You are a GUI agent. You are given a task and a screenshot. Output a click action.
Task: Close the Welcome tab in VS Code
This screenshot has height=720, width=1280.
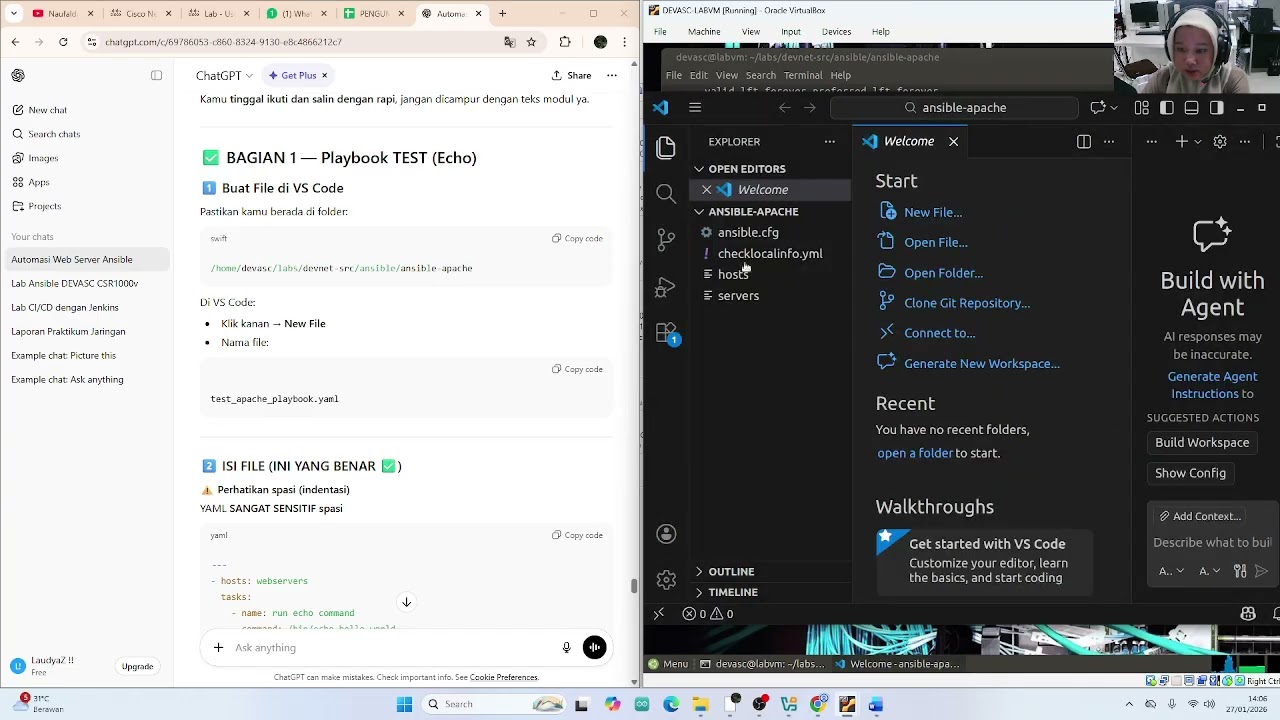(x=953, y=142)
